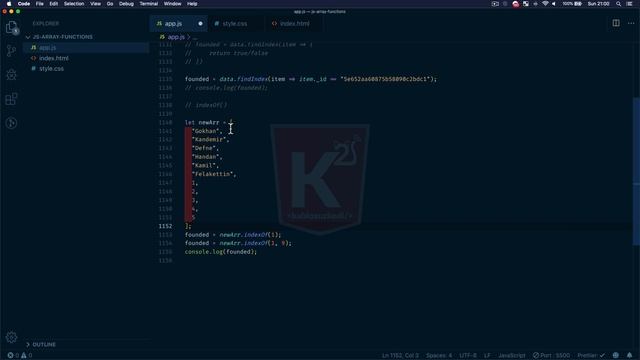The height and width of the screenshot is (360, 640).
Task: Open the Edit menu
Action: [x=53, y=4]
